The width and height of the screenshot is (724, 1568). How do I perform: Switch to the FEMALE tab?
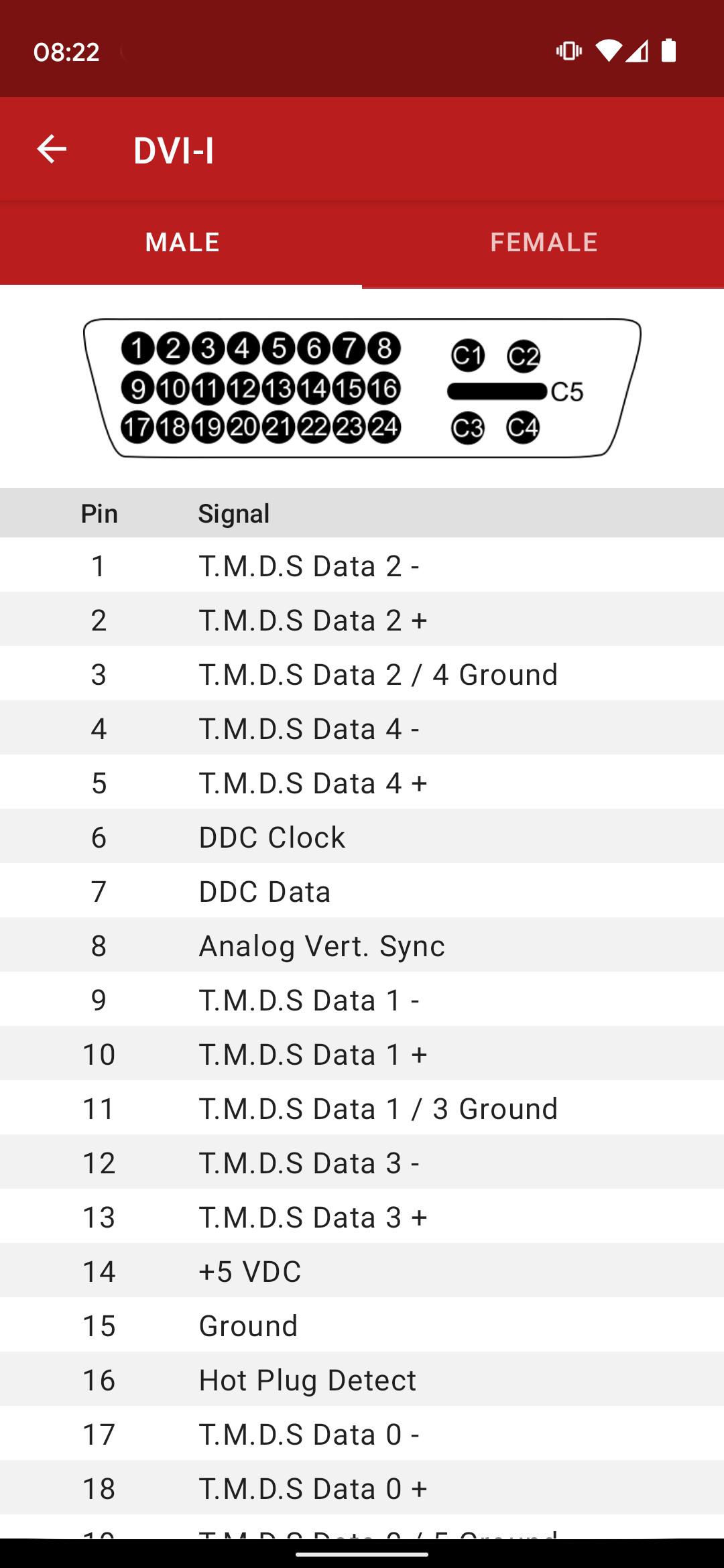pyautogui.click(x=543, y=243)
